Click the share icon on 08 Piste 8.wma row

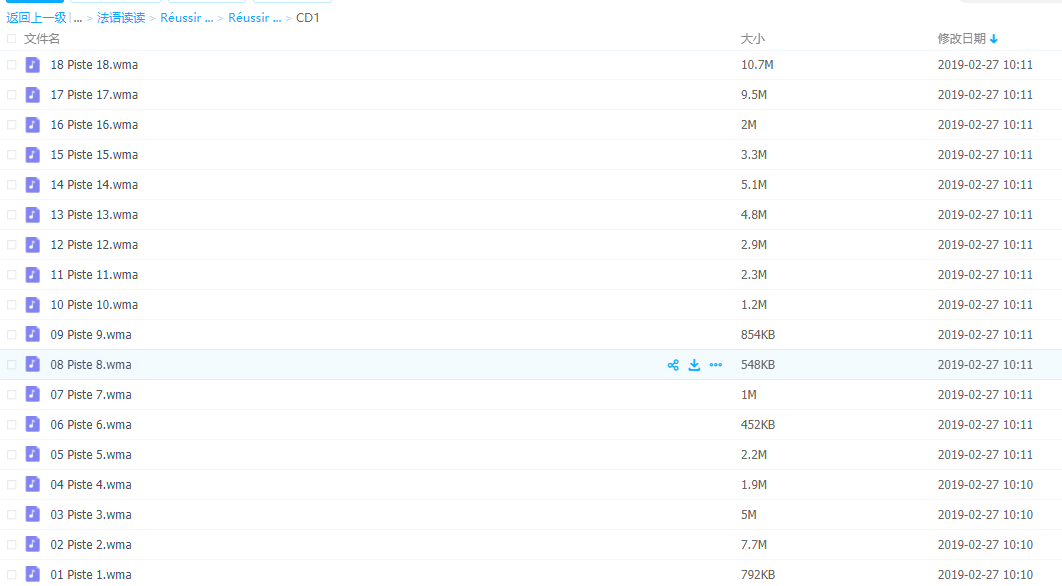[673, 365]
